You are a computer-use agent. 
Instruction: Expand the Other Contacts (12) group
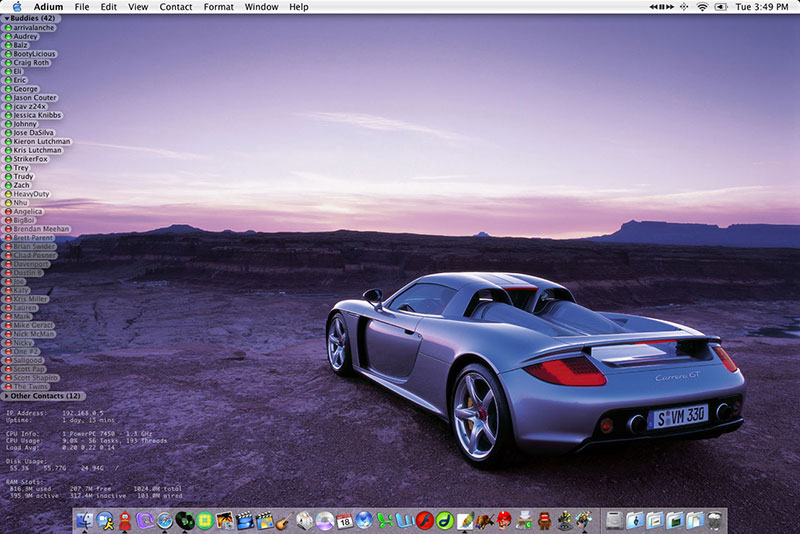tap(7, 396)
